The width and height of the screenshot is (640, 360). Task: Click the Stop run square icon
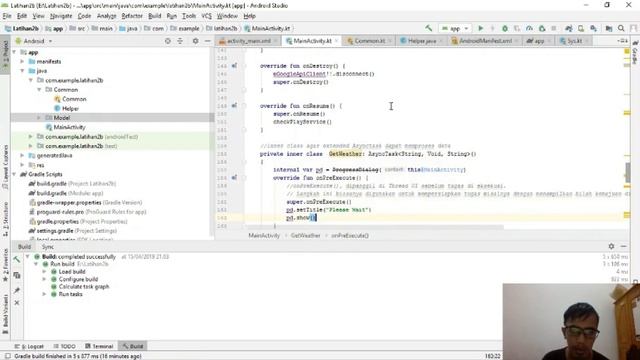[x=554, y=28]
